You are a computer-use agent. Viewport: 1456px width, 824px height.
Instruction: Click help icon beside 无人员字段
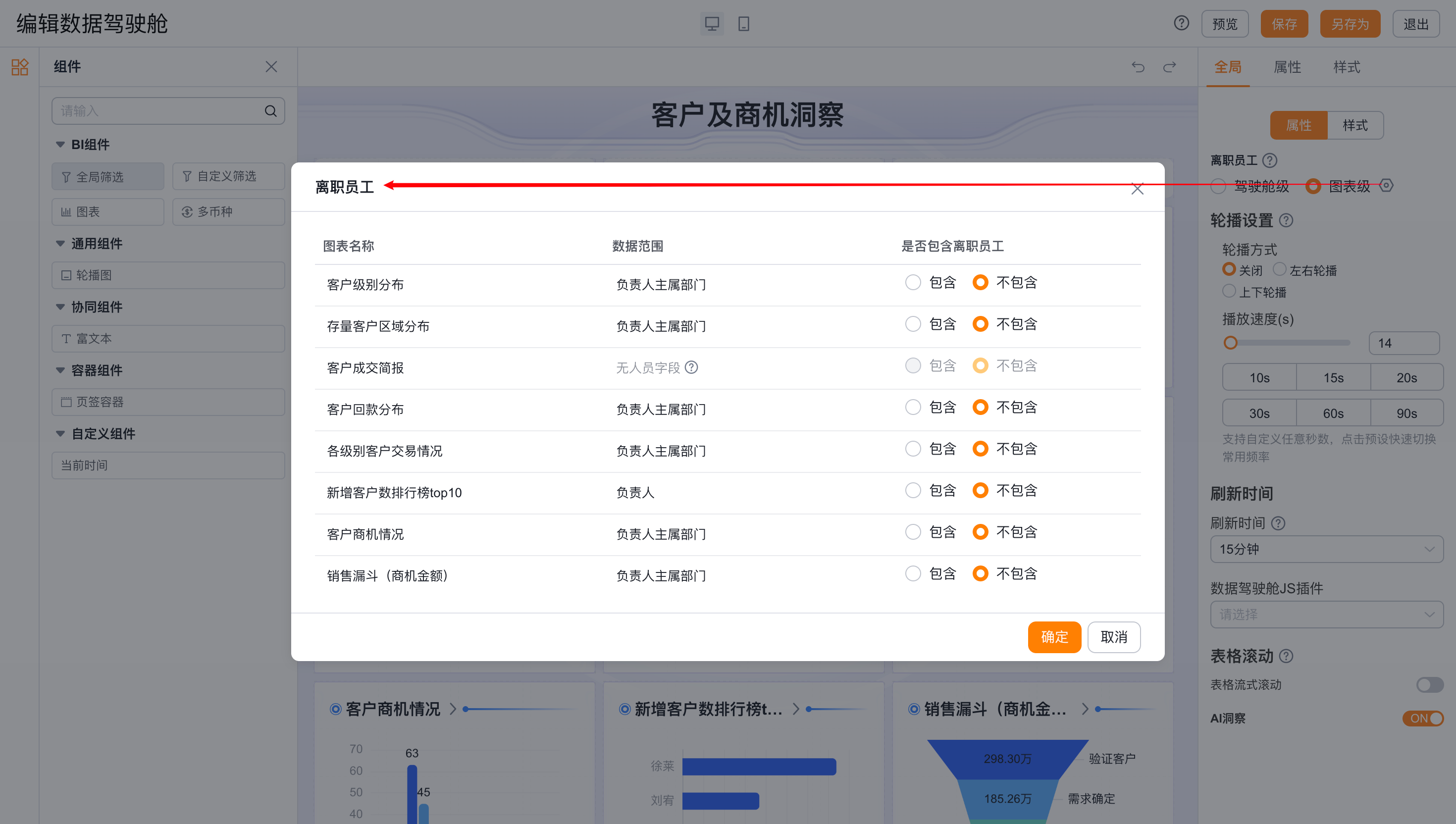pos(691,367)
